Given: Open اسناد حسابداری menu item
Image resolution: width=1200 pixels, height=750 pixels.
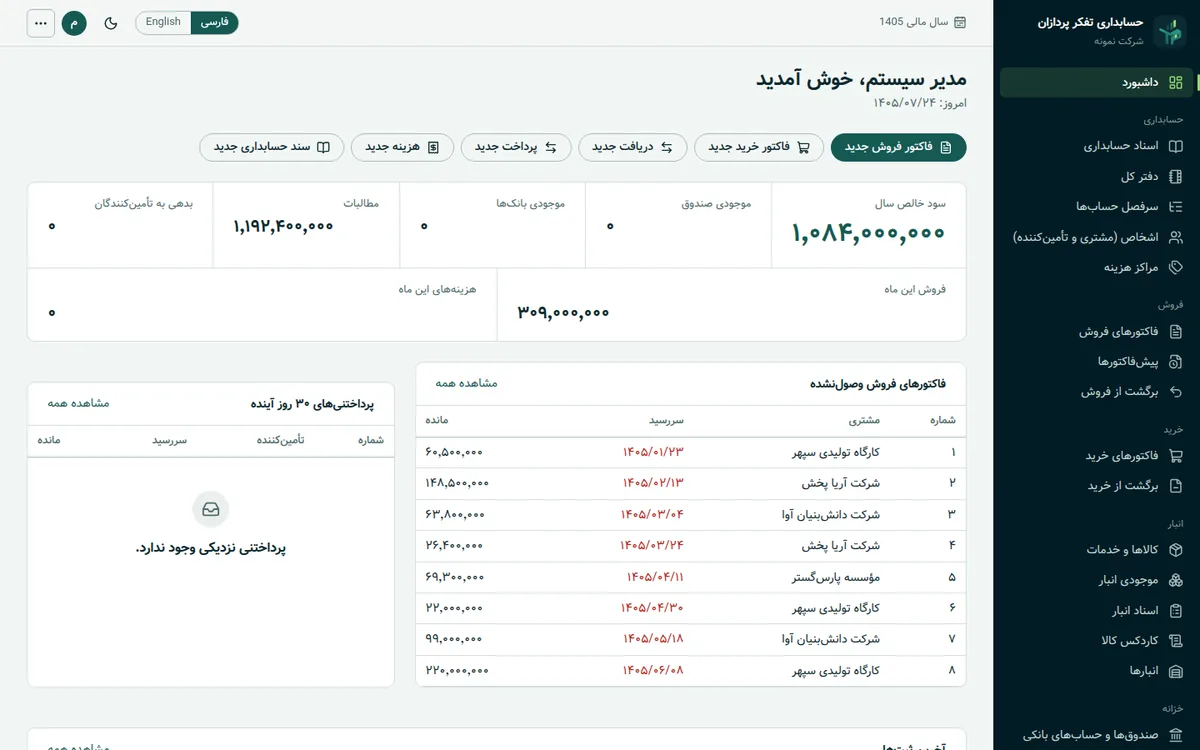Looking at the screenshot, I should [x=1097, y=146].
